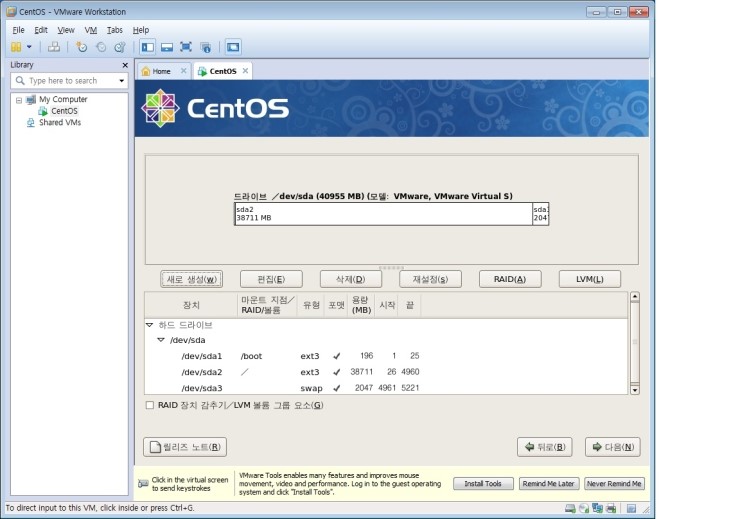
Task: Open the VM menu
Action: 91,30
